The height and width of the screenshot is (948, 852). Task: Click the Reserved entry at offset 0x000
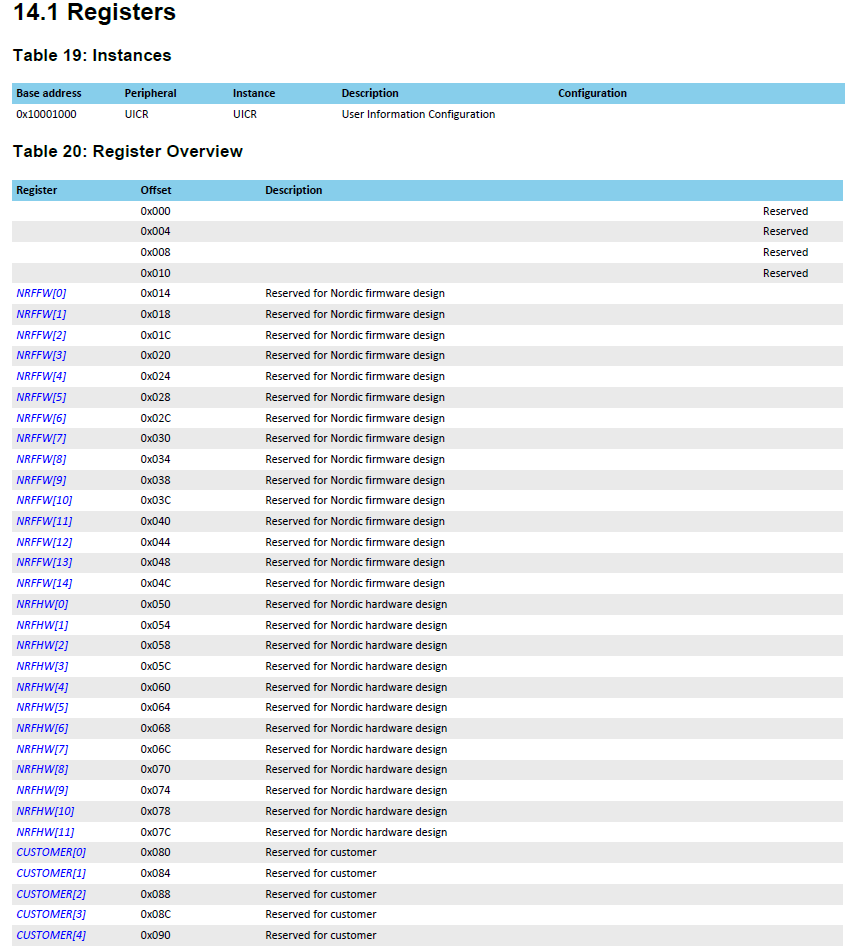point(785,211)
